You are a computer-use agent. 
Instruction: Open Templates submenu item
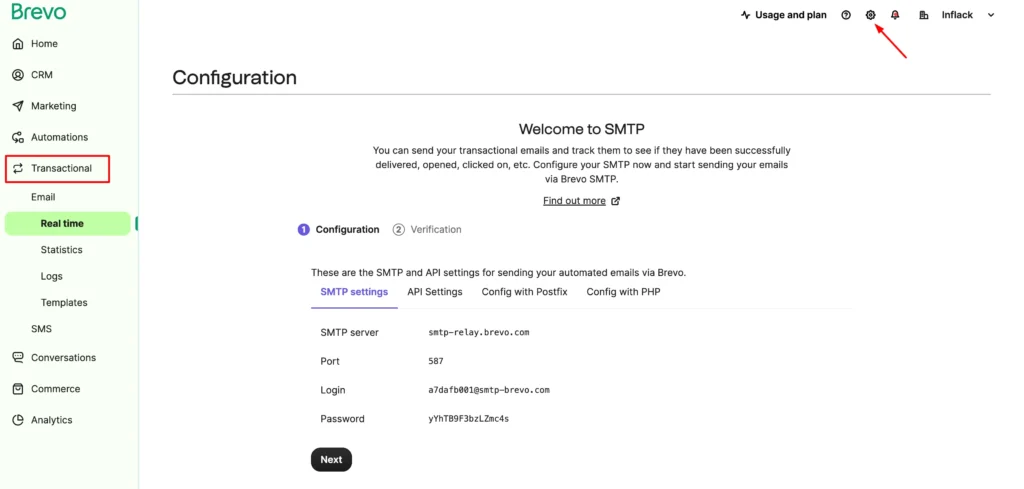click(64, 303)
